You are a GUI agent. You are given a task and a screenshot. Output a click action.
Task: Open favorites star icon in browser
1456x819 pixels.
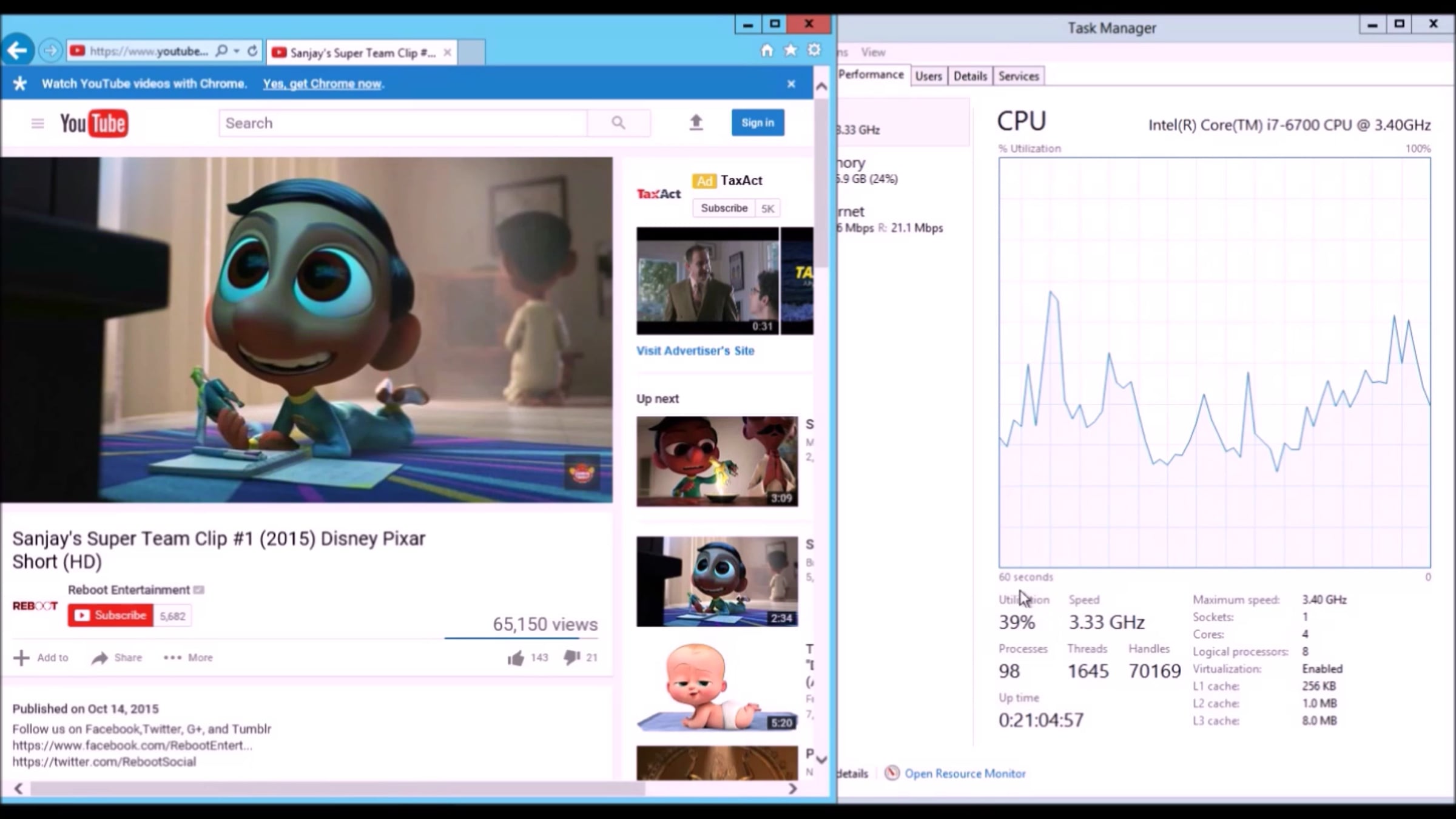(790, 50)
